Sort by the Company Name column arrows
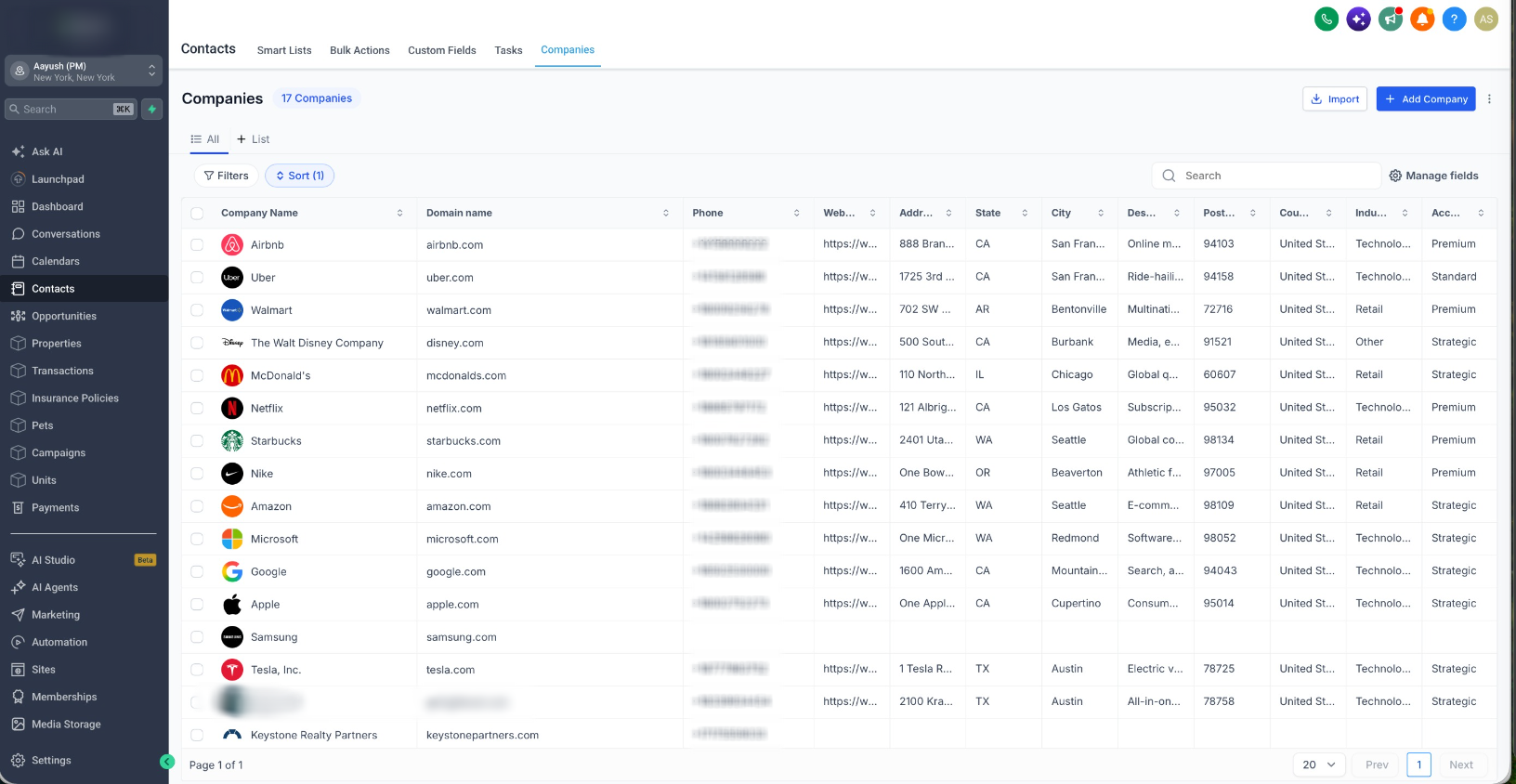1516x784 pixels. [399, 214]
